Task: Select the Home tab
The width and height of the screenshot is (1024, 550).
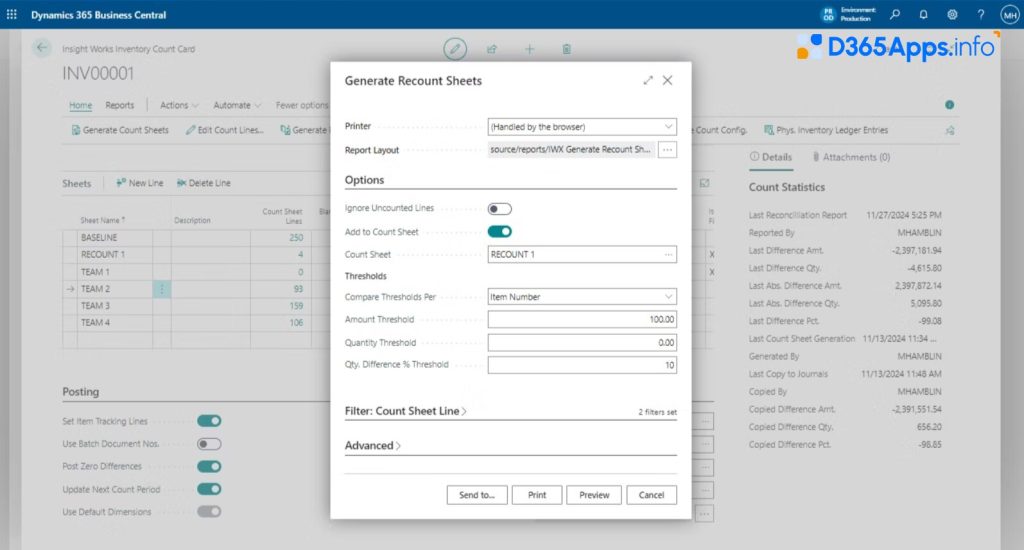Action: click(80, 105)
